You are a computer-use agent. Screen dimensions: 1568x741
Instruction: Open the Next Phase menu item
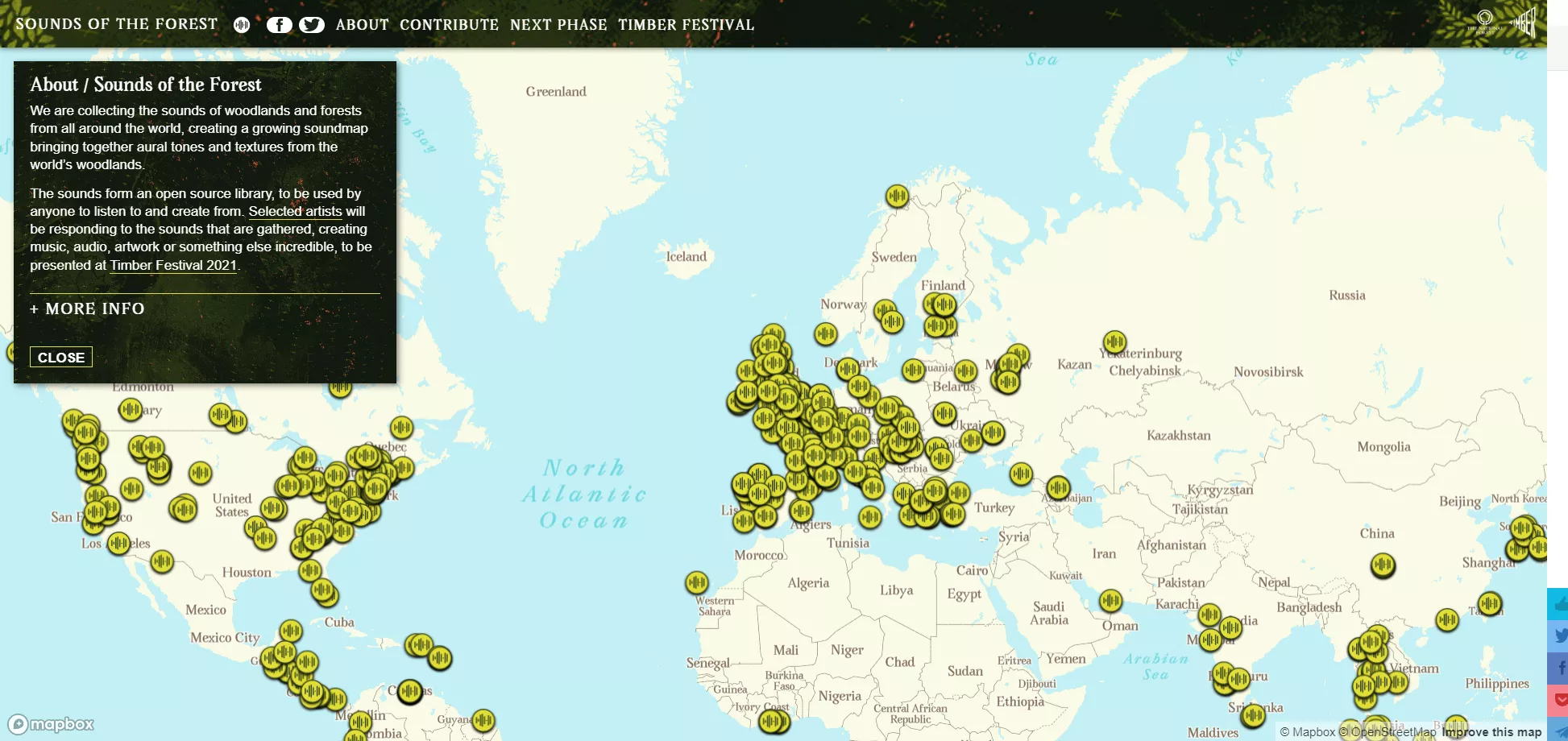[x=558, y=25]
